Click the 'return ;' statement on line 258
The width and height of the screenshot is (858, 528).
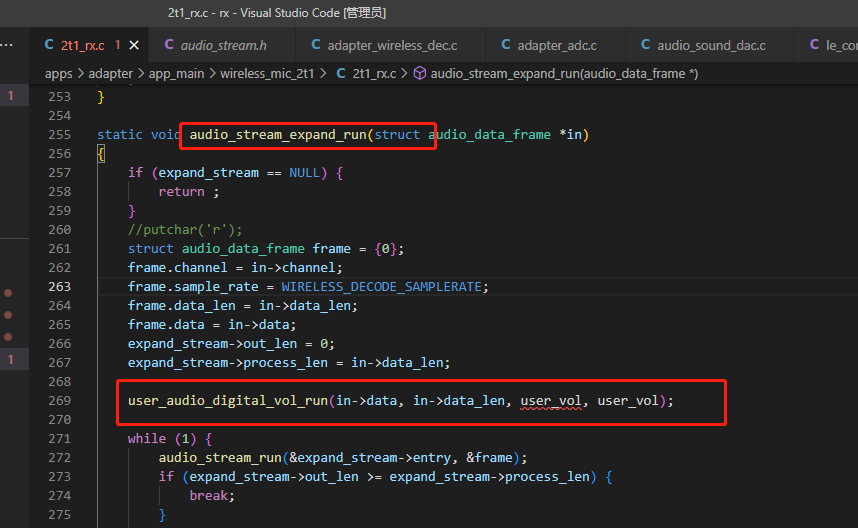point(189,192)
